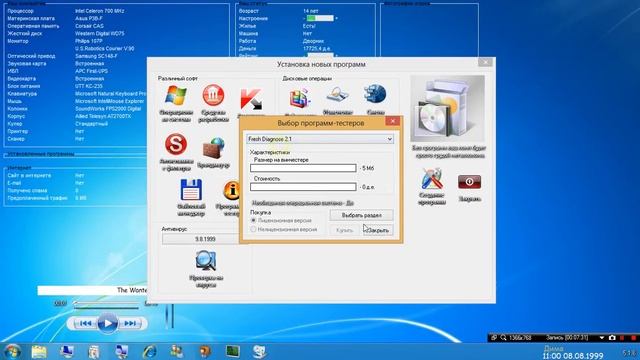Open the red circle S icon

[176, 144]
